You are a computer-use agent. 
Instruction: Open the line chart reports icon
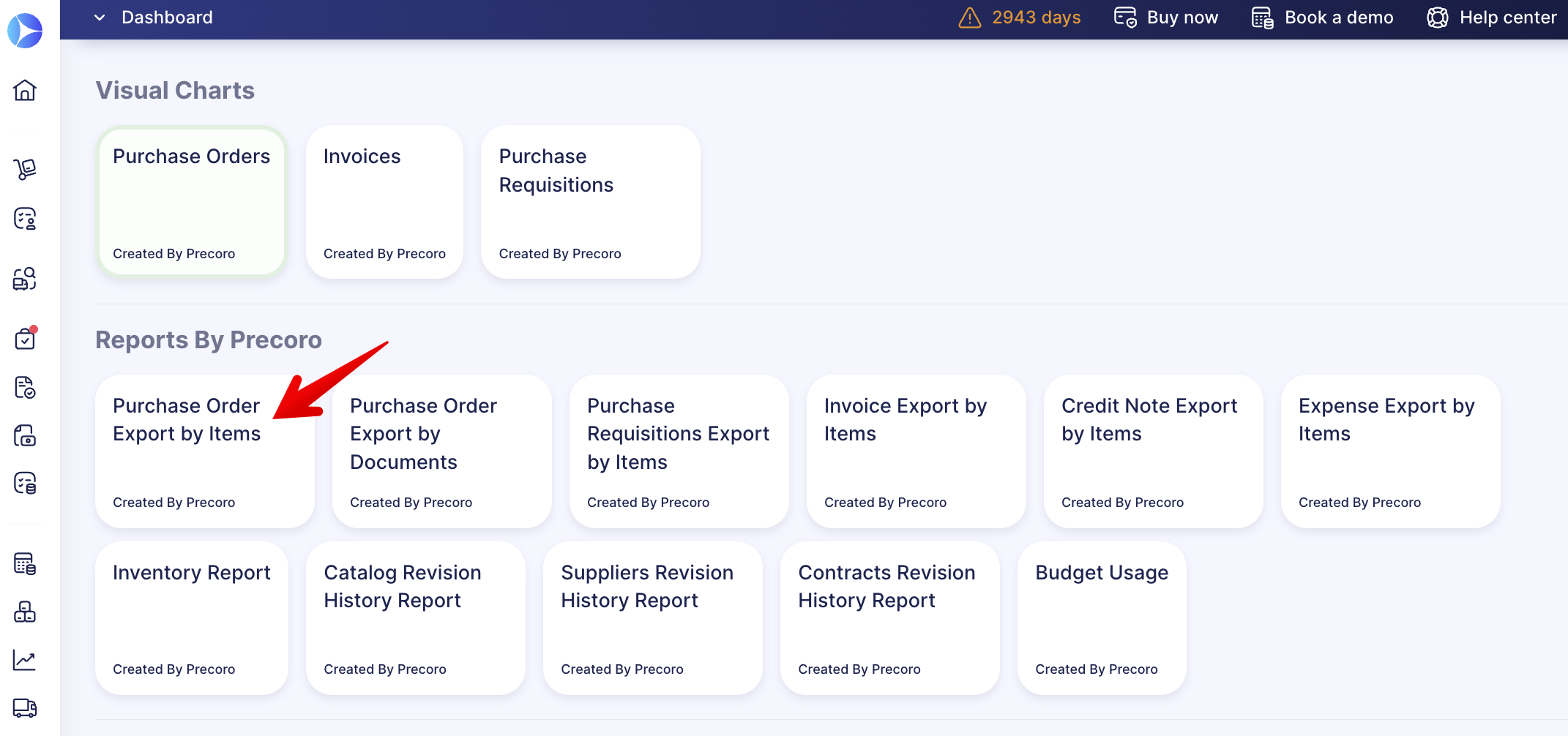(x=25, y=660)
